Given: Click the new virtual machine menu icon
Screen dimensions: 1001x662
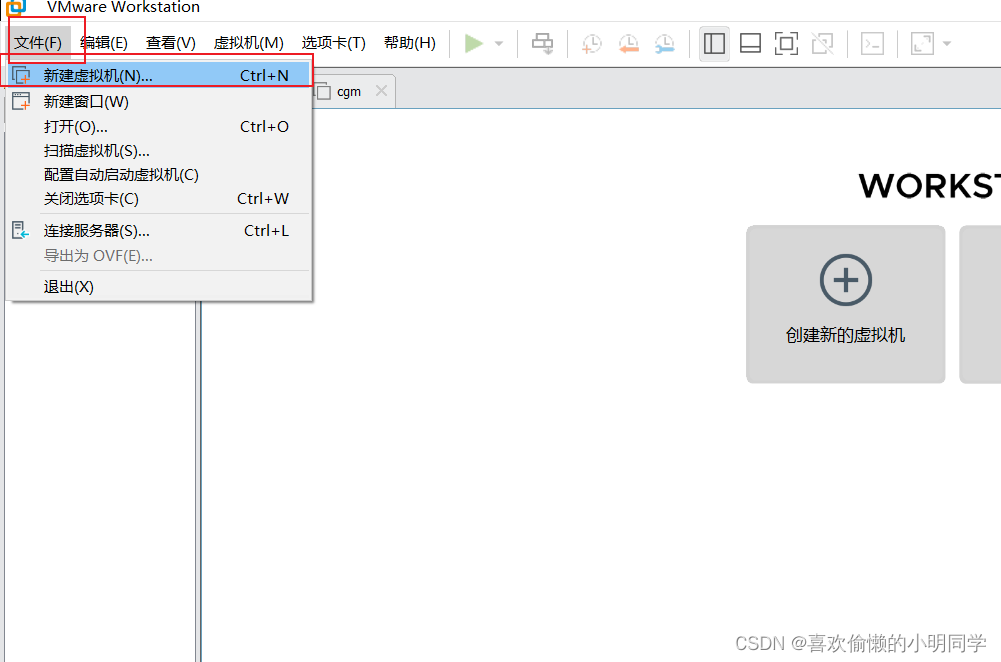Looking at the screenshot, I should [x=21, y=75].
